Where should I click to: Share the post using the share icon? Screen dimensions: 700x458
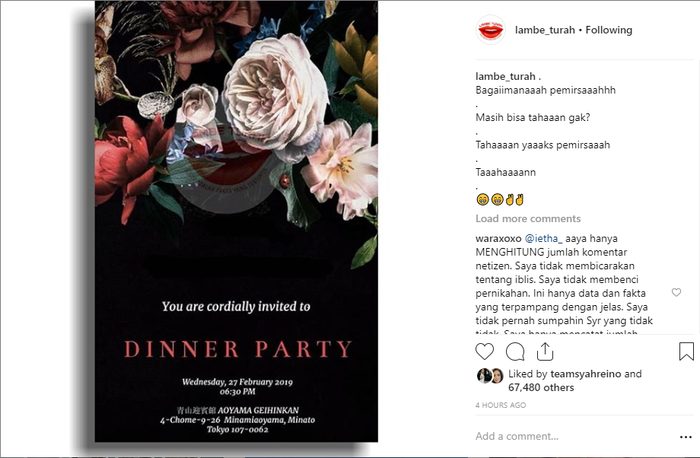click(x=545, y=351)
